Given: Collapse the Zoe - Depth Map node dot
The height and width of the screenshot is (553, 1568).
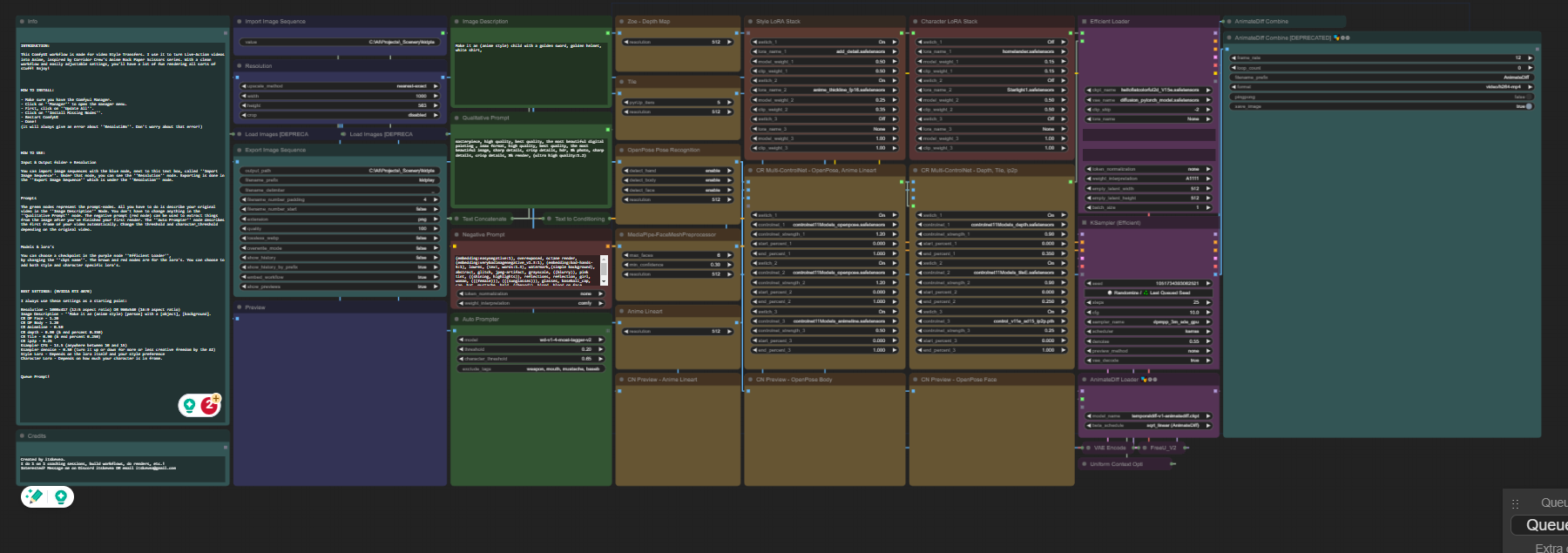Looking at the screenshot, I should (x=622, y=22).
